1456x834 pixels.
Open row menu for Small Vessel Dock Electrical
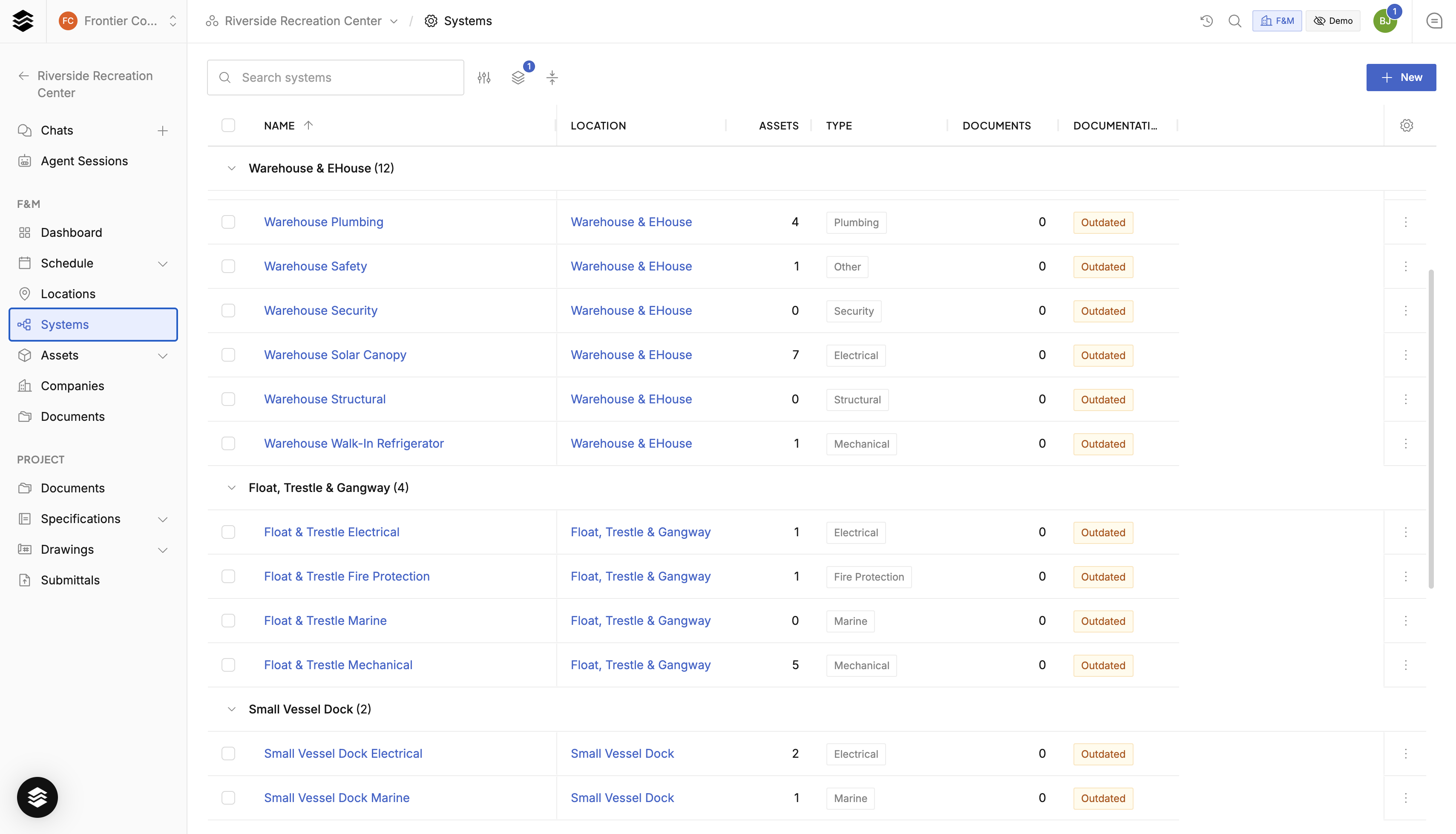pyautogui.click(x=1406, y=754)
